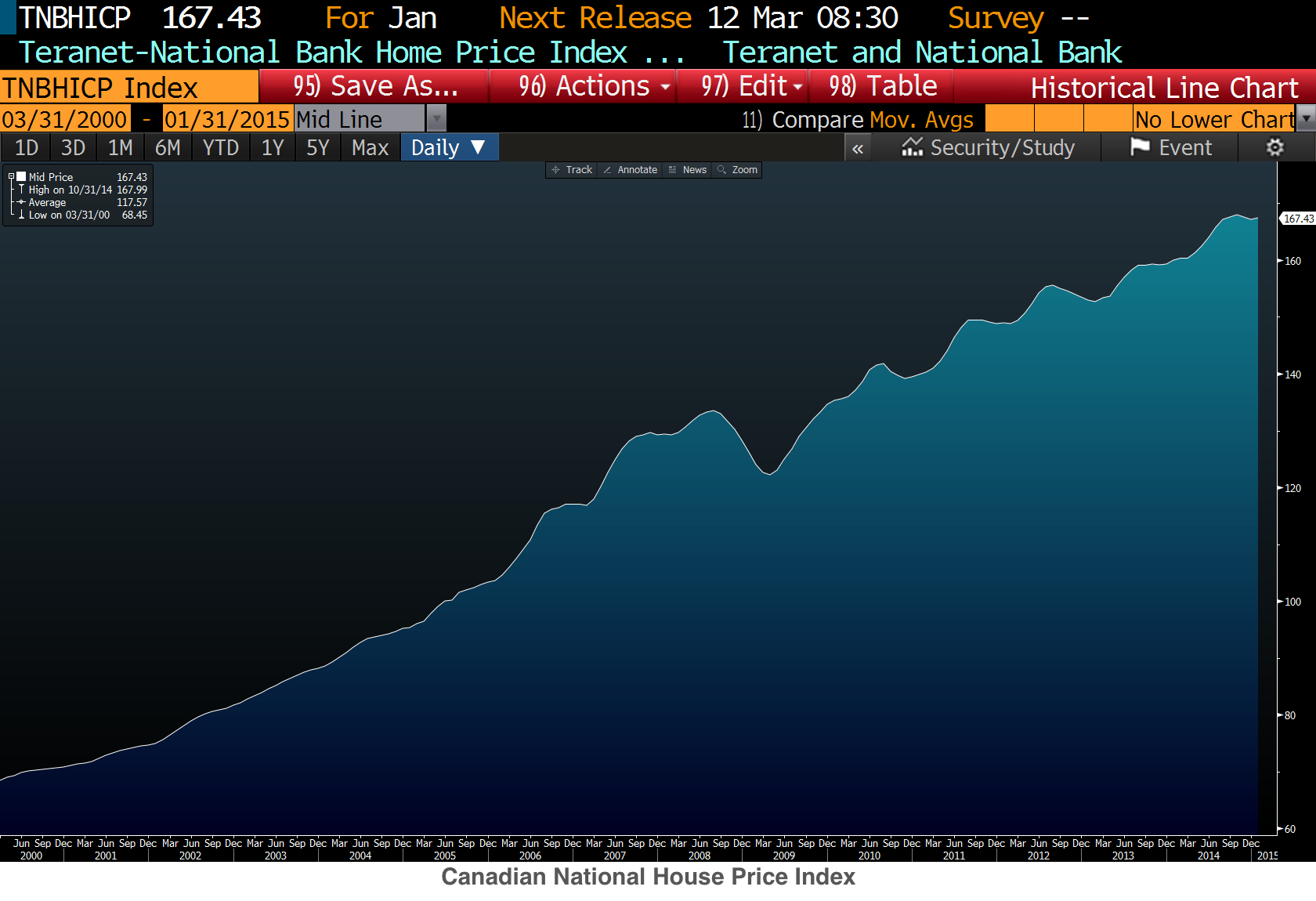The width and height of the screenshot is (1316, 901).
Task: Toggle the Mid Price legend checkbox
Action: pos(21,177)
